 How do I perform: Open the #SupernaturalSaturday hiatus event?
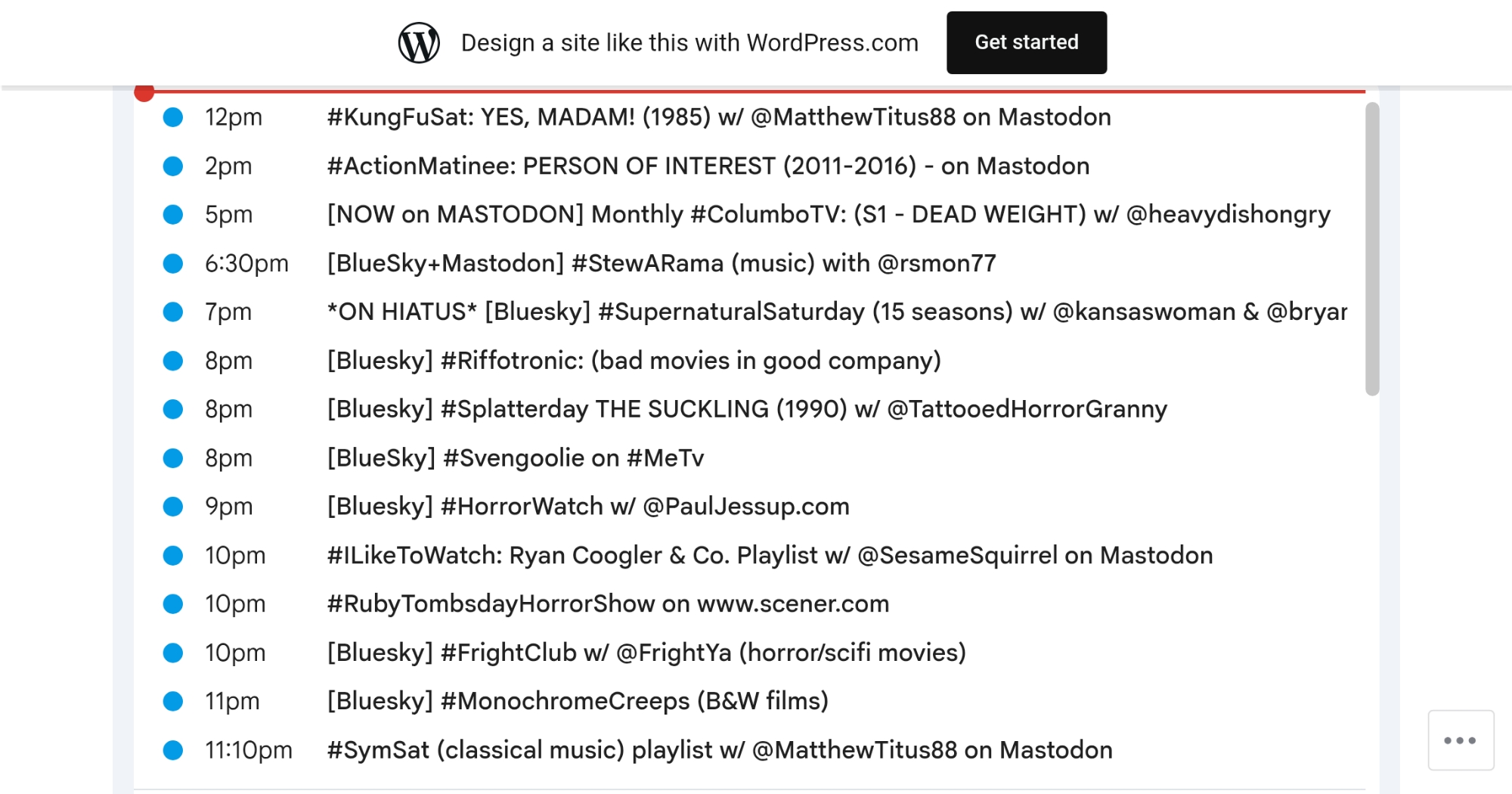coord(836,312)
